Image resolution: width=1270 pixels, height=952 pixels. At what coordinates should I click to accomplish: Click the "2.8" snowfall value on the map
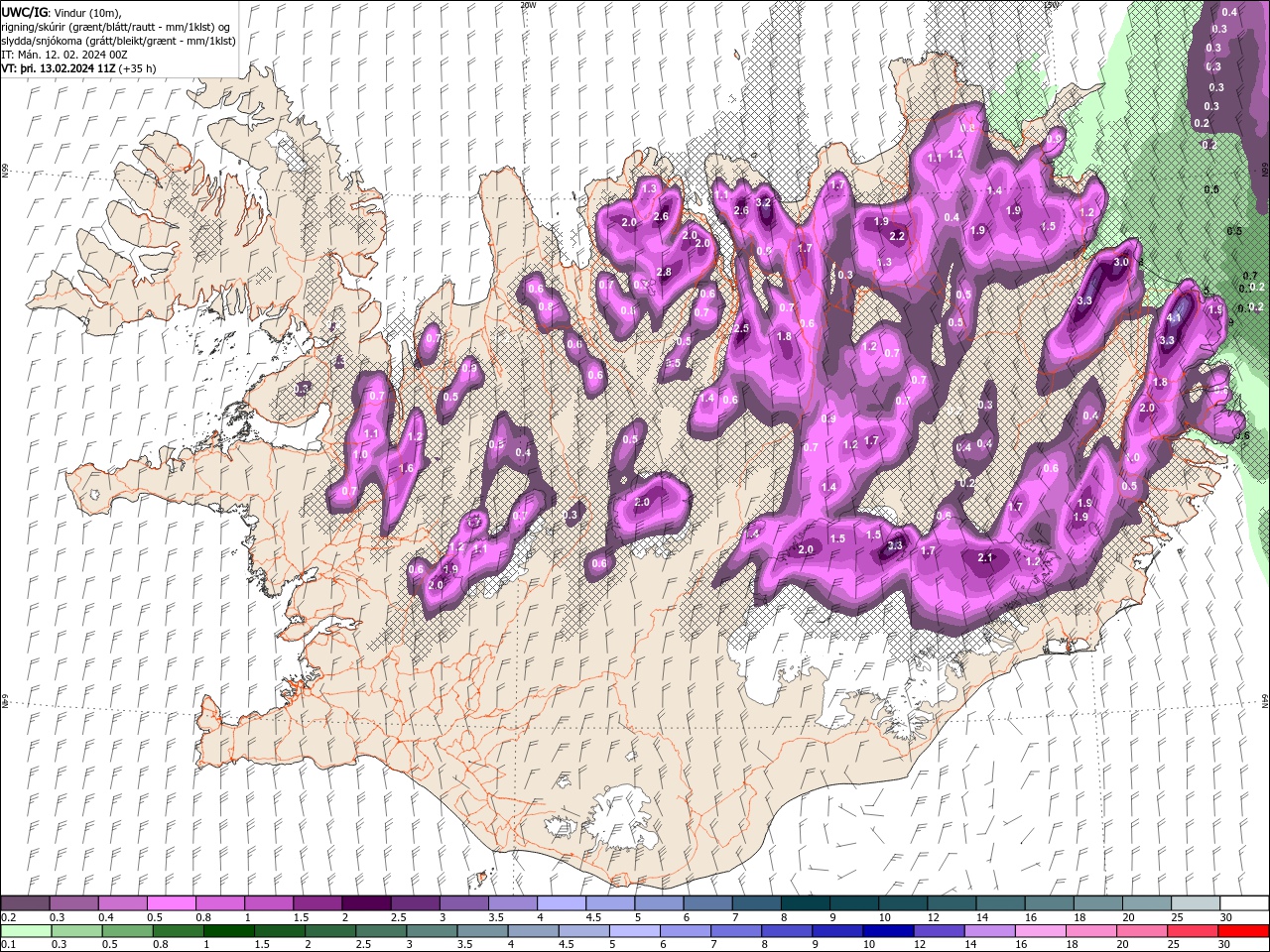pos(664,272)
